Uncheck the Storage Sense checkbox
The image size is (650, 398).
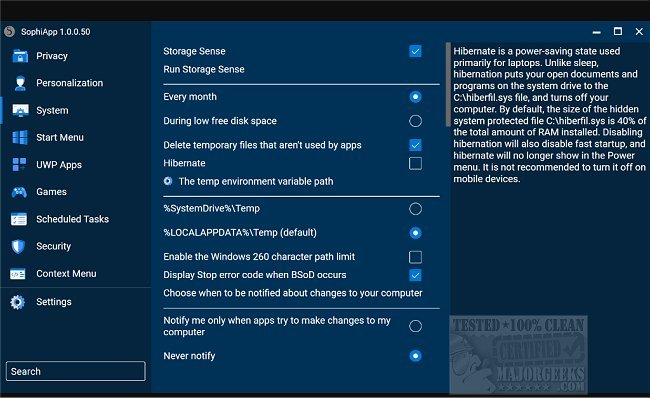click(x=415, y=51)
